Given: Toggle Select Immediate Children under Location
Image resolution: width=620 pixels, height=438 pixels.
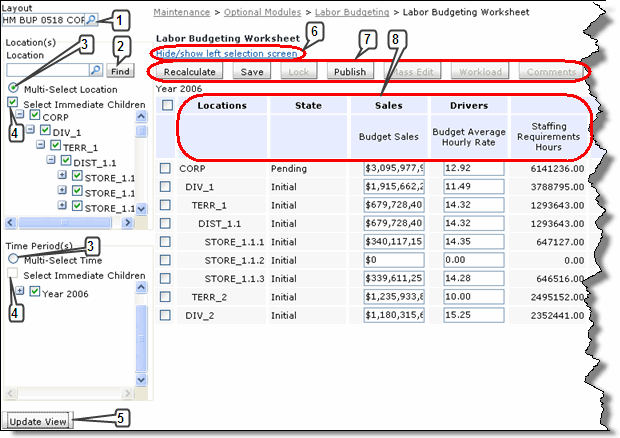Looking at the screenshot, I should click(x=13, y=102).
